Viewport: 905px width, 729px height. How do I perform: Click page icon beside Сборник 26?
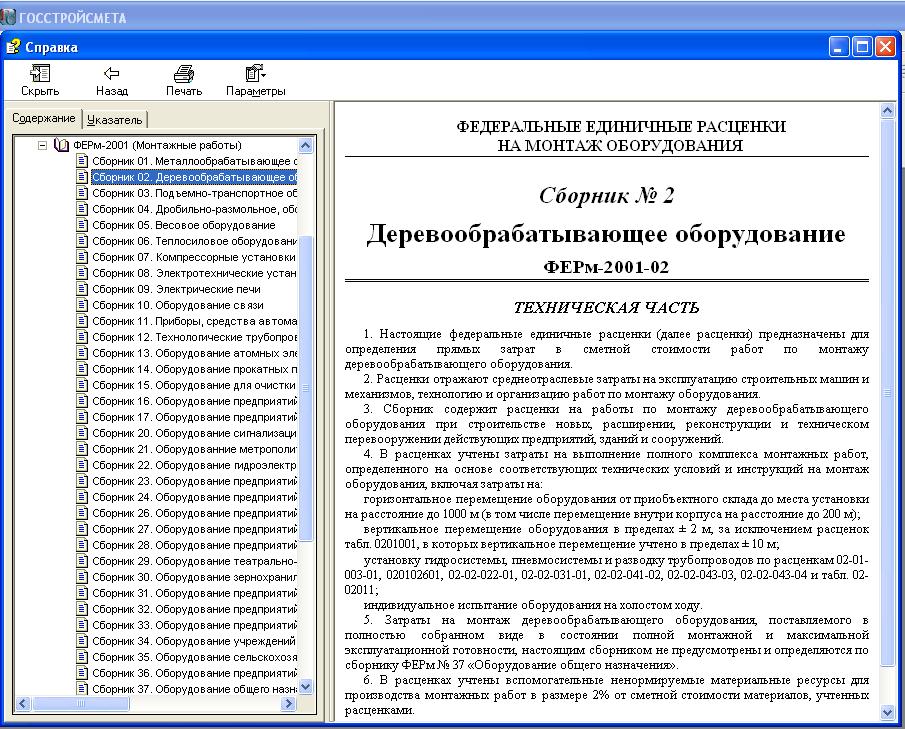pos(83,513)
